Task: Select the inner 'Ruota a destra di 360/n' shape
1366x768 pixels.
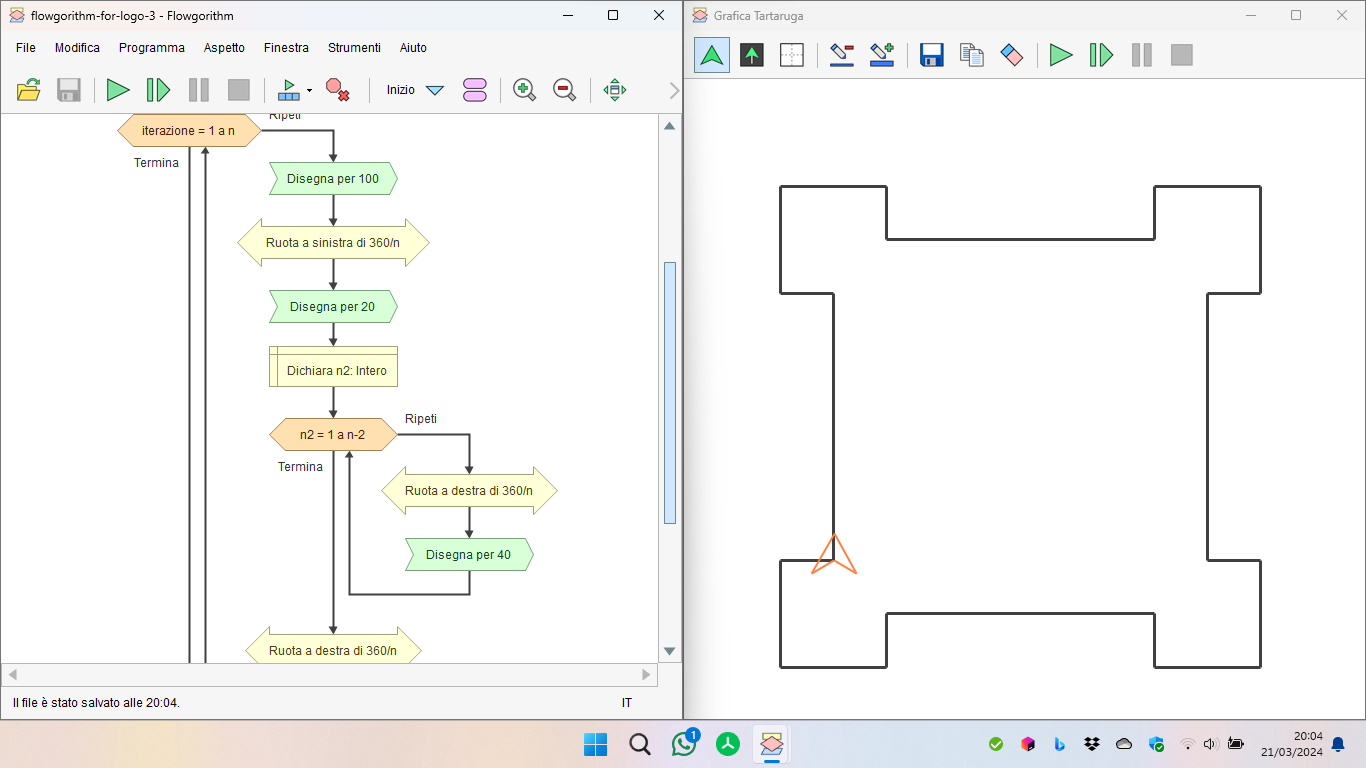Action: pyautogui.click(x=469, y=491)
